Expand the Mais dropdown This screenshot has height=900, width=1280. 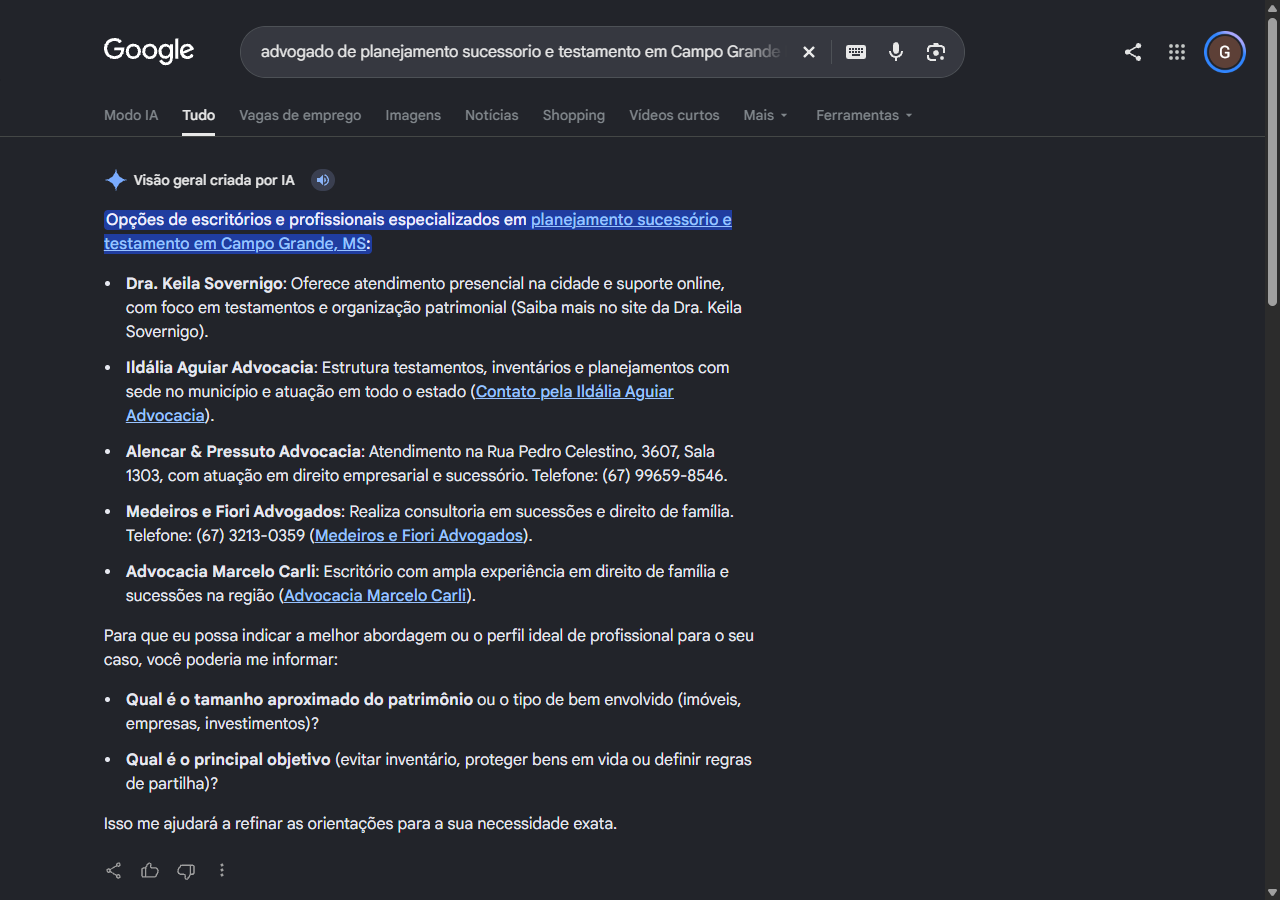pyautogui.click(x=766, y=115)
